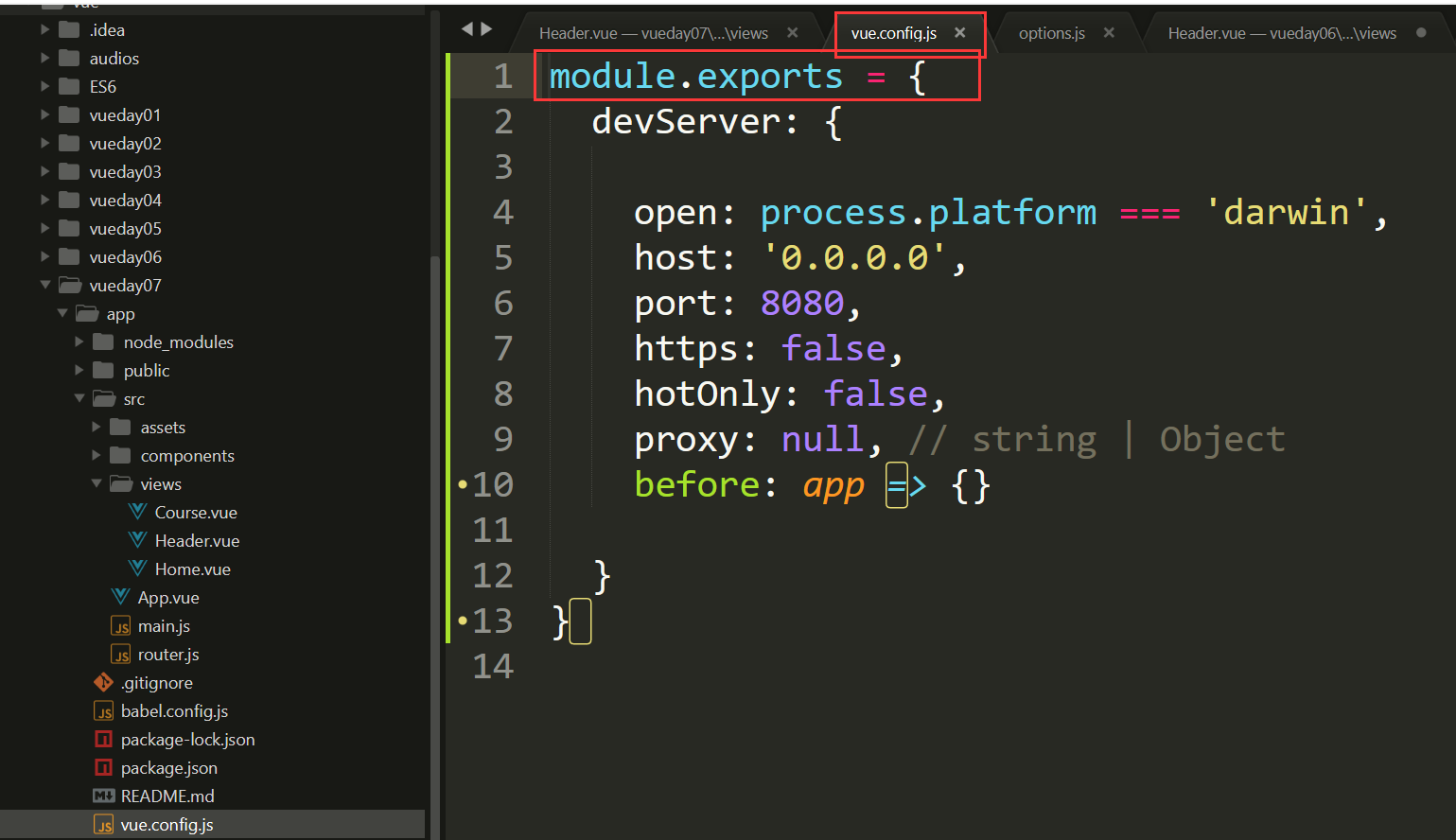The image size is (1456, 840).
Task: Open Course.vue from the sidebar
Action: pos(196,512)
